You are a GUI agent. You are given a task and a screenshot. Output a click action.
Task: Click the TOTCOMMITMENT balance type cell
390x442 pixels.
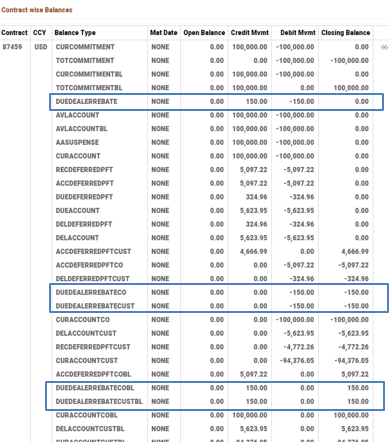click(x=85, y=61)
